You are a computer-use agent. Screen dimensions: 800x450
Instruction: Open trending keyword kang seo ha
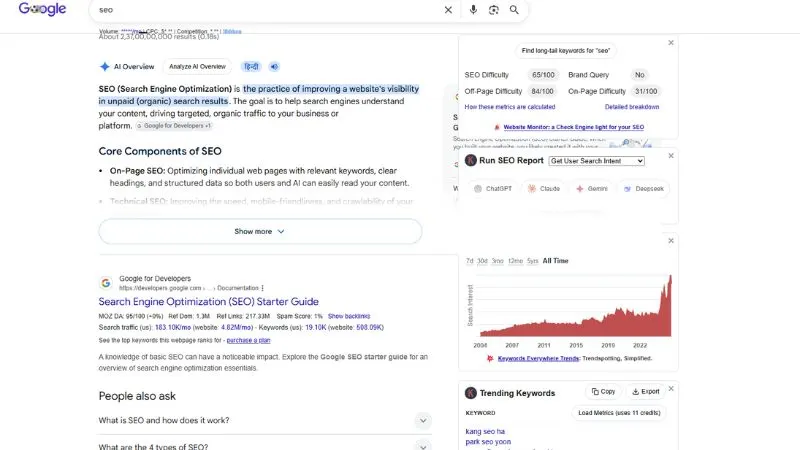(x=485, y=432)
